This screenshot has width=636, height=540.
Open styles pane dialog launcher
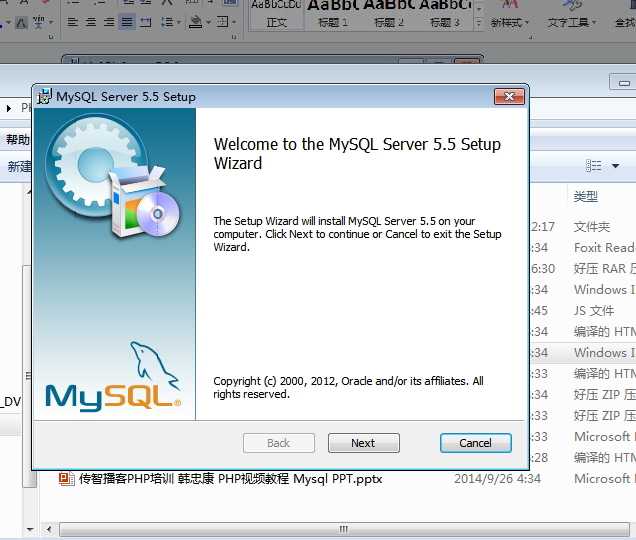point(531,37)
